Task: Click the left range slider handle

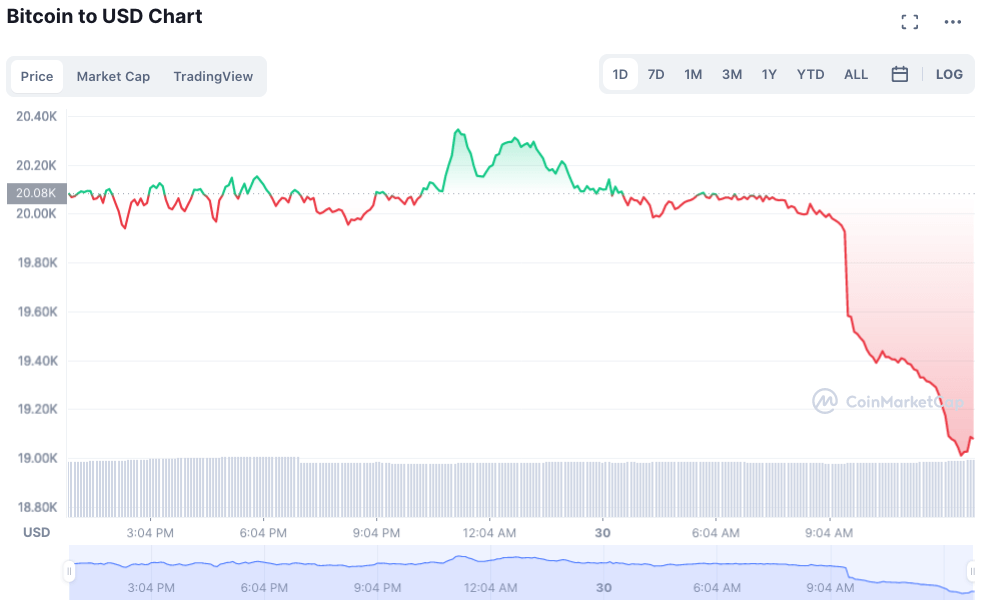Action: point(70,572)
